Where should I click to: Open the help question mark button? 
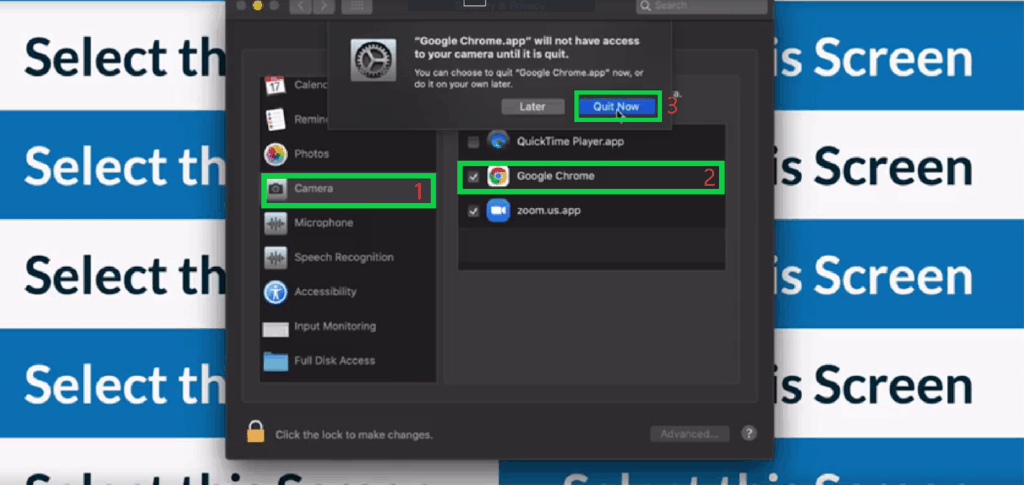point(749,434)
